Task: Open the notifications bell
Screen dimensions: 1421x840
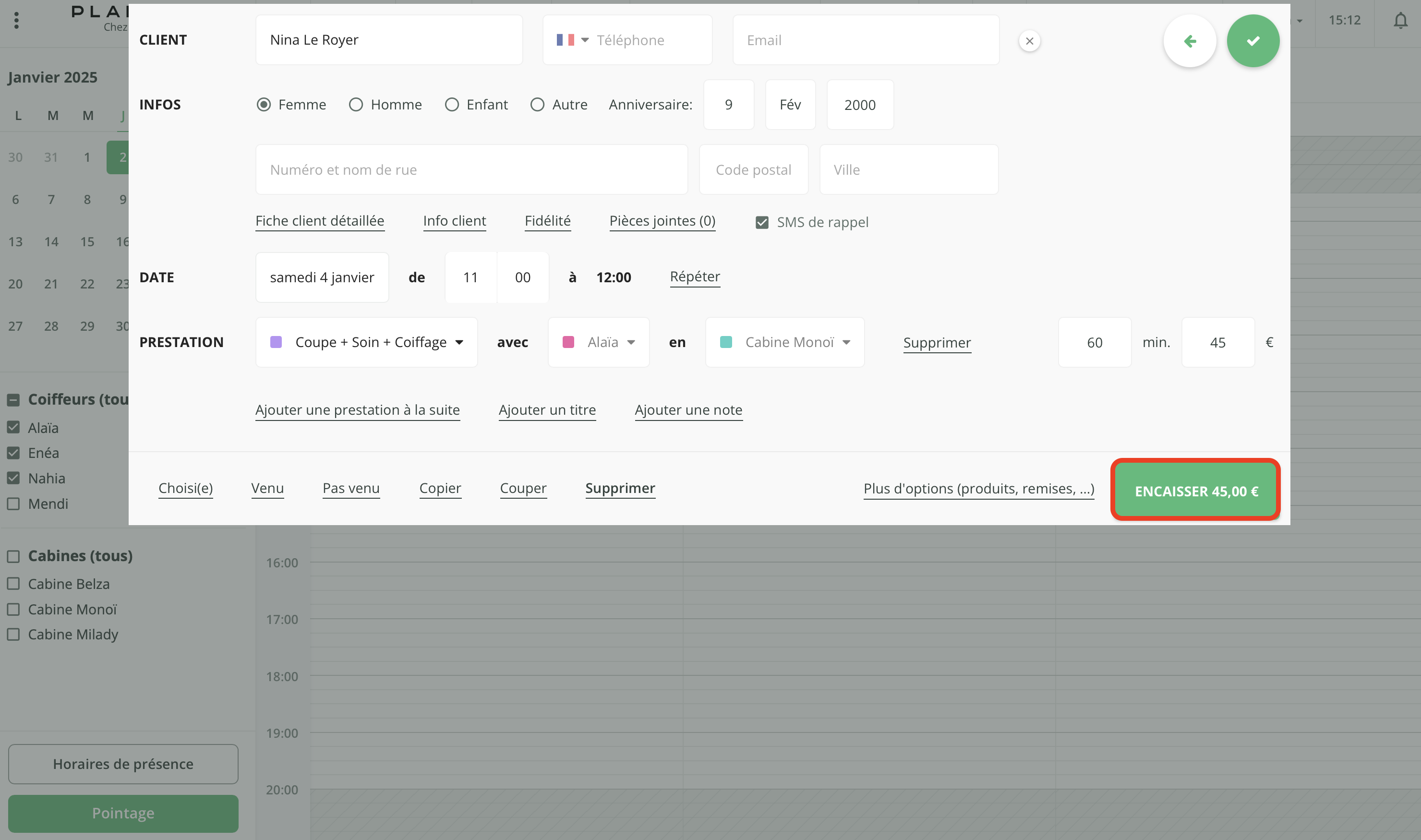Action: [1400, 20]
